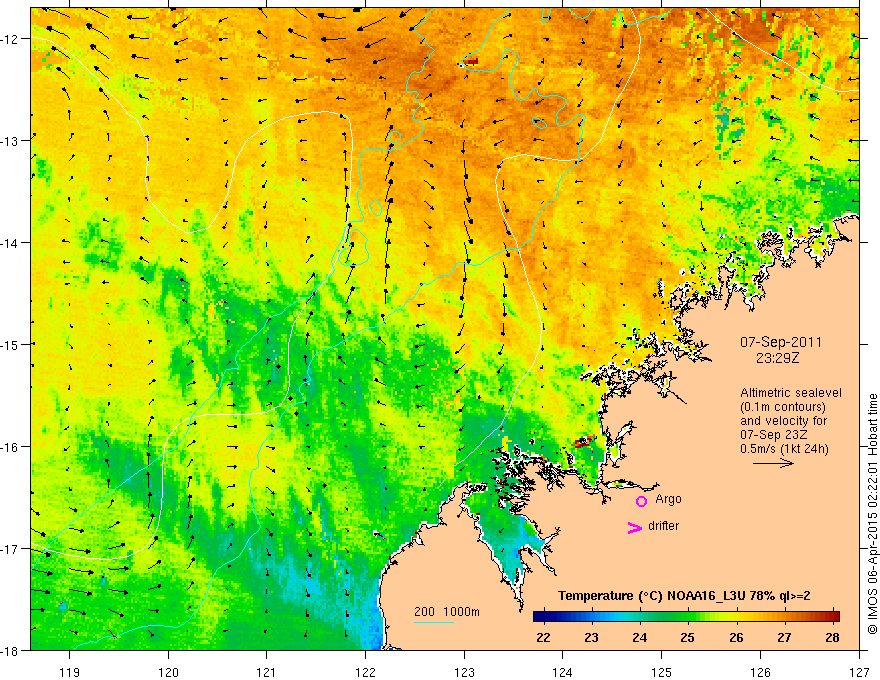Click the 'and velocity for' caption line
880x680 pixels.
[x=783, y=421]
